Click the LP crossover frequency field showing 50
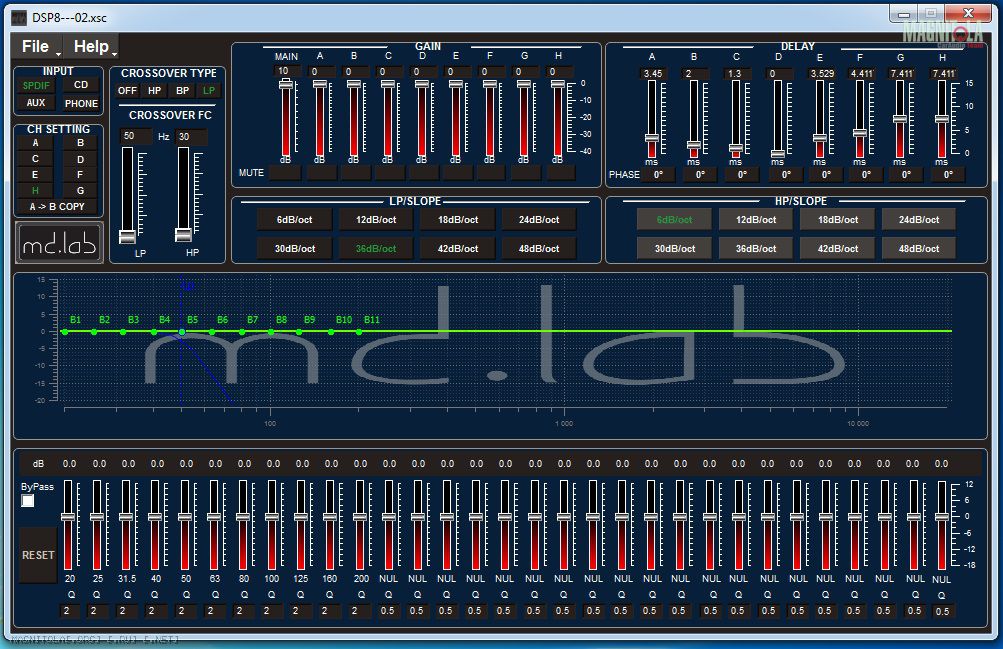Image resolution: width=1003 pixels, height=649 pixels. (136, 136)
